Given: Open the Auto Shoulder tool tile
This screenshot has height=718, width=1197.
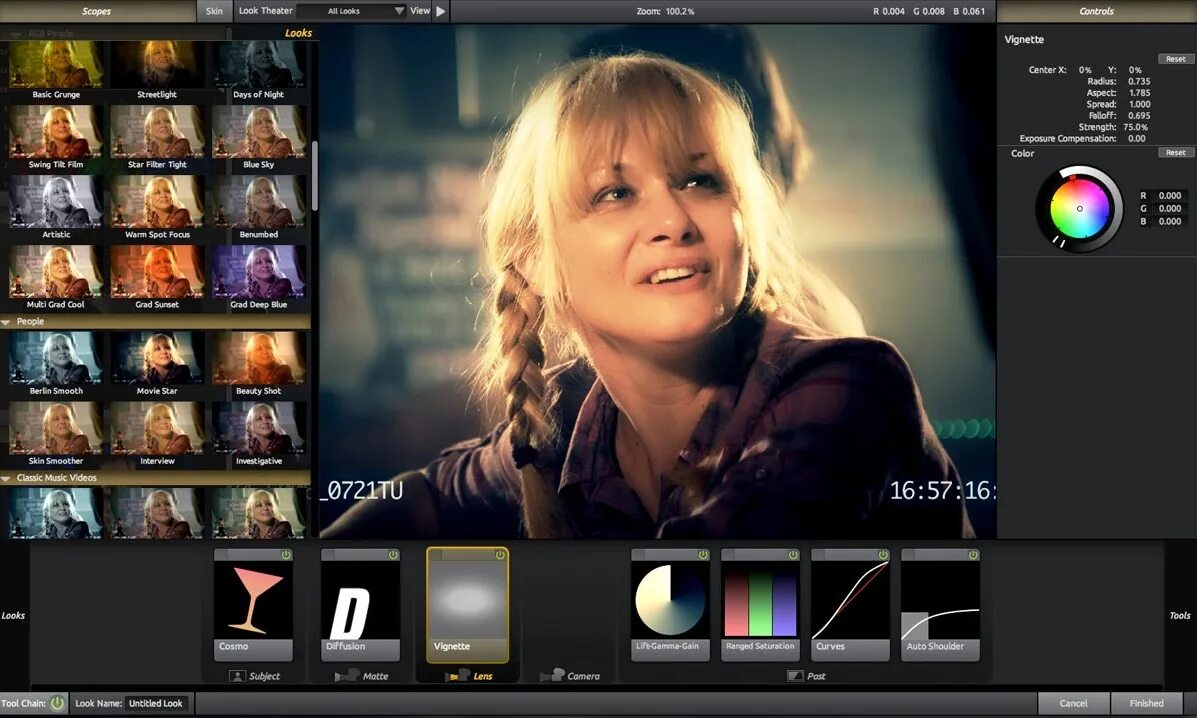Looking at the screenshot, I should [940, 604].
